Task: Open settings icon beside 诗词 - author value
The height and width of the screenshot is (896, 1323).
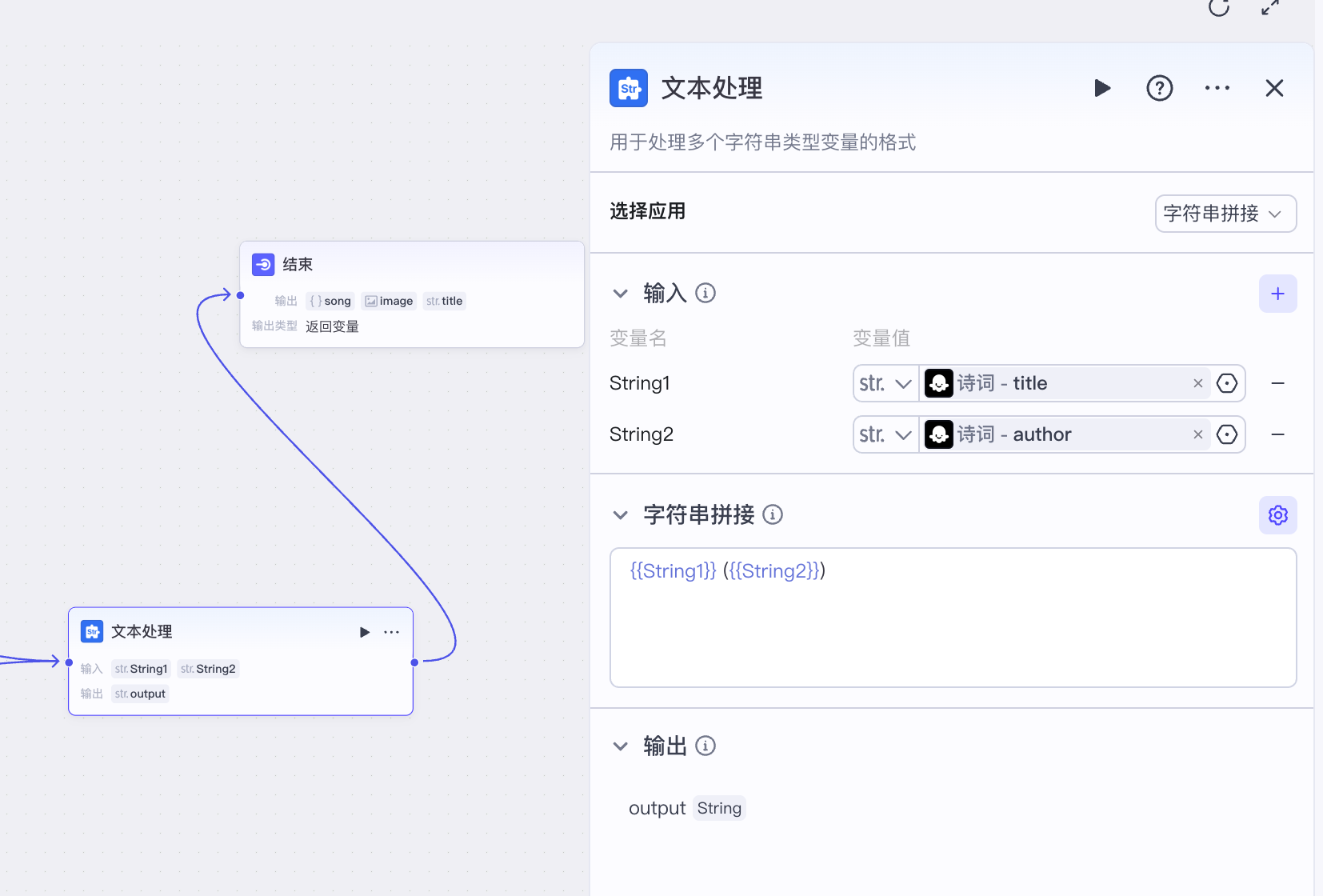Action: coord(1226,434)
